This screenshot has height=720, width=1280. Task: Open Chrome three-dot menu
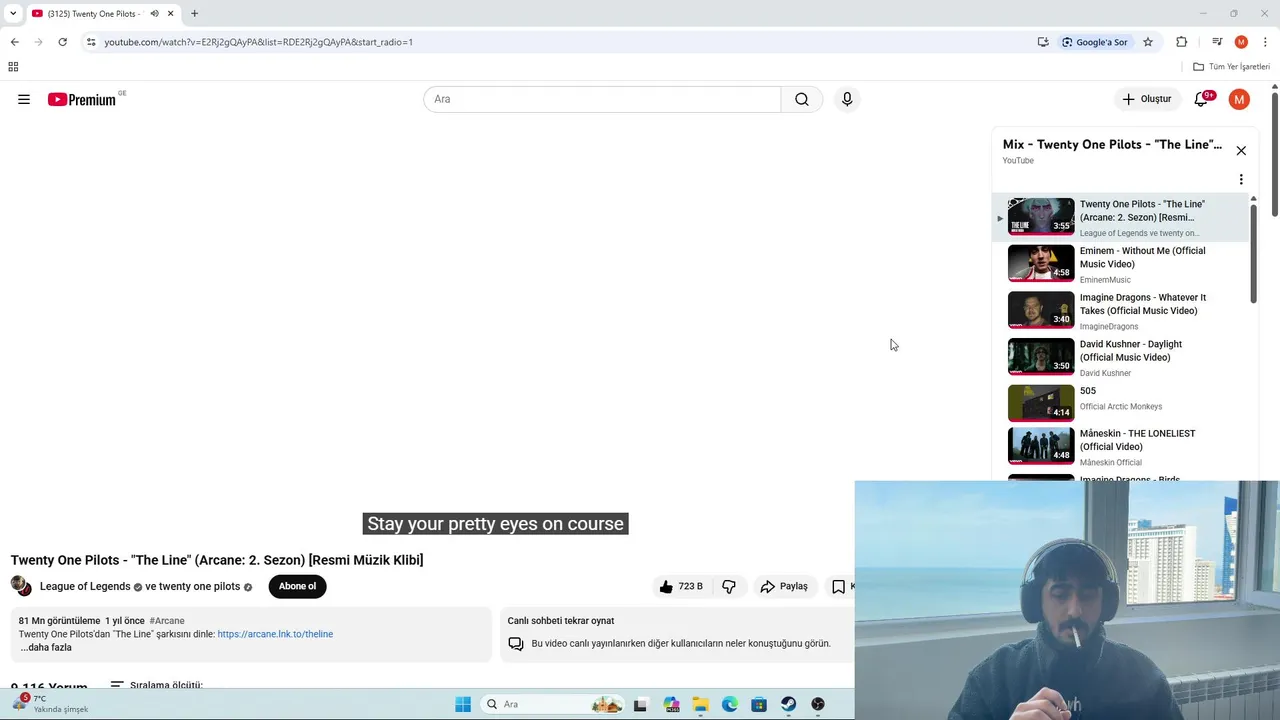click(x=1264, y=42)
